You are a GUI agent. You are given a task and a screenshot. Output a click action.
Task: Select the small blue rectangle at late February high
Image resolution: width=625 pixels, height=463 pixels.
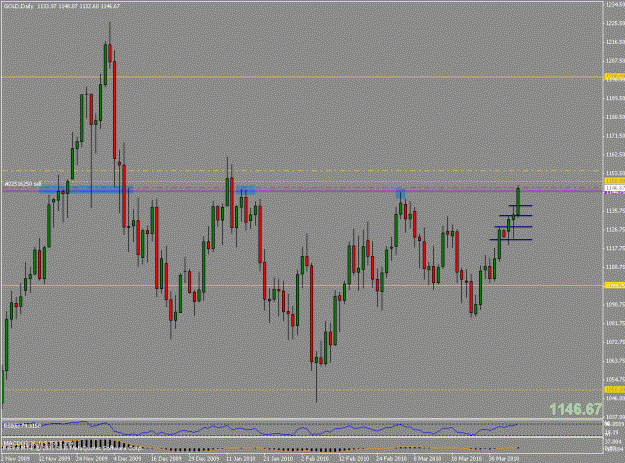[400, 194]
